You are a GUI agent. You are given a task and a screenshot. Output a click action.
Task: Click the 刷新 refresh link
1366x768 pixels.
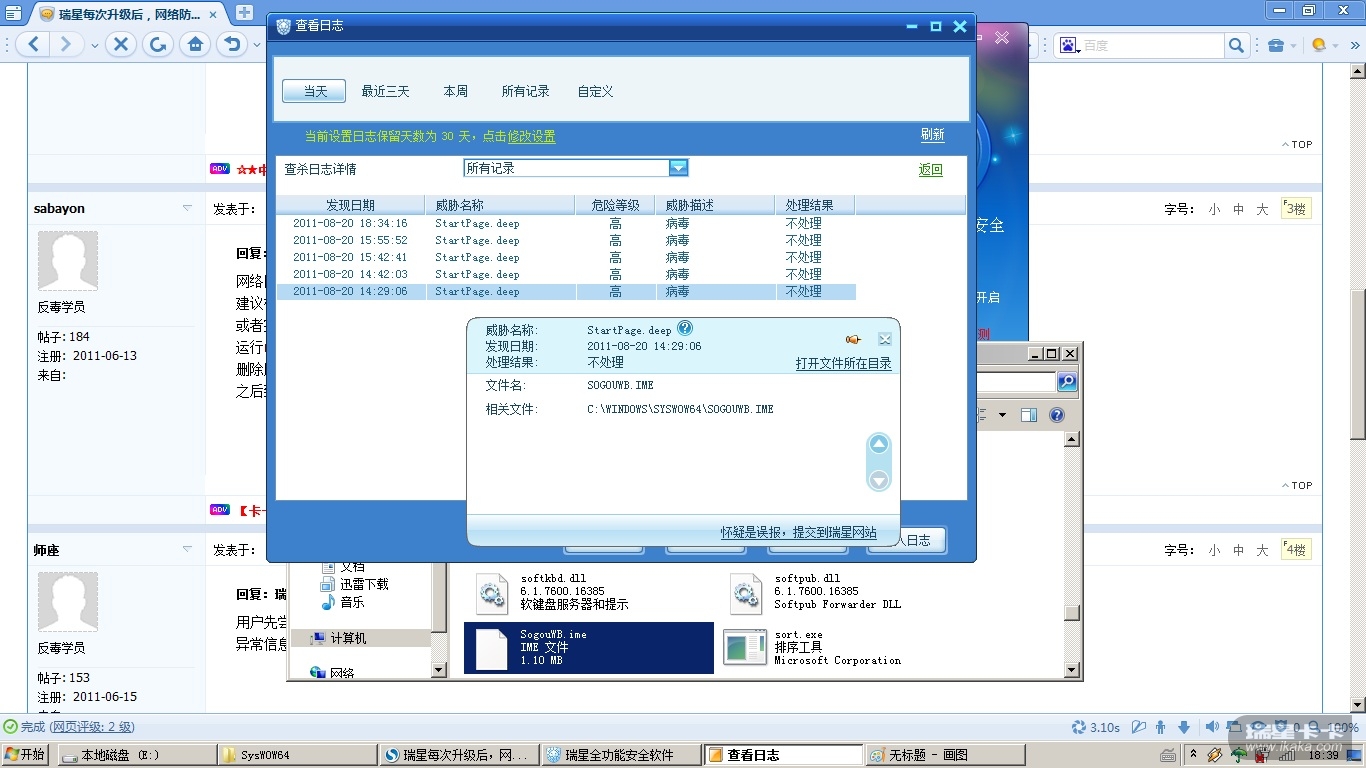932,135
